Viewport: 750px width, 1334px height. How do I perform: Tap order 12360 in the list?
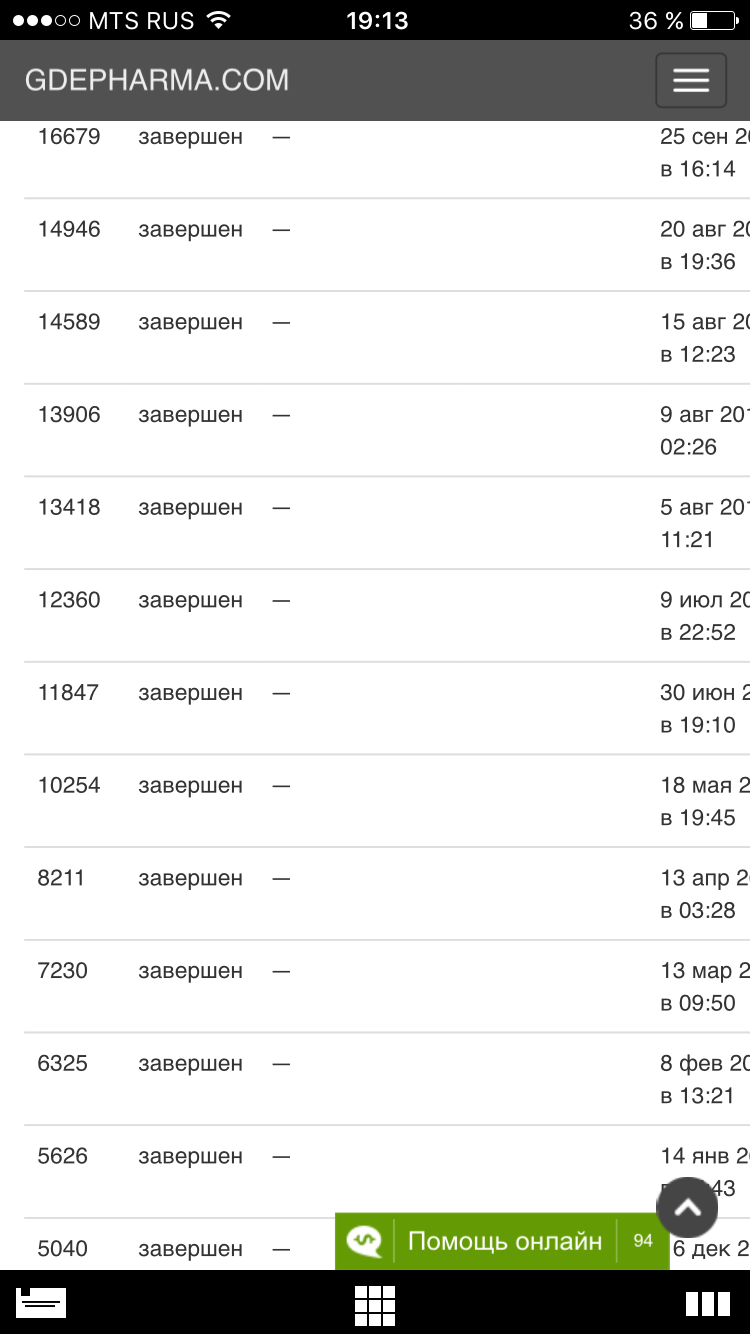tap(69, 600)
